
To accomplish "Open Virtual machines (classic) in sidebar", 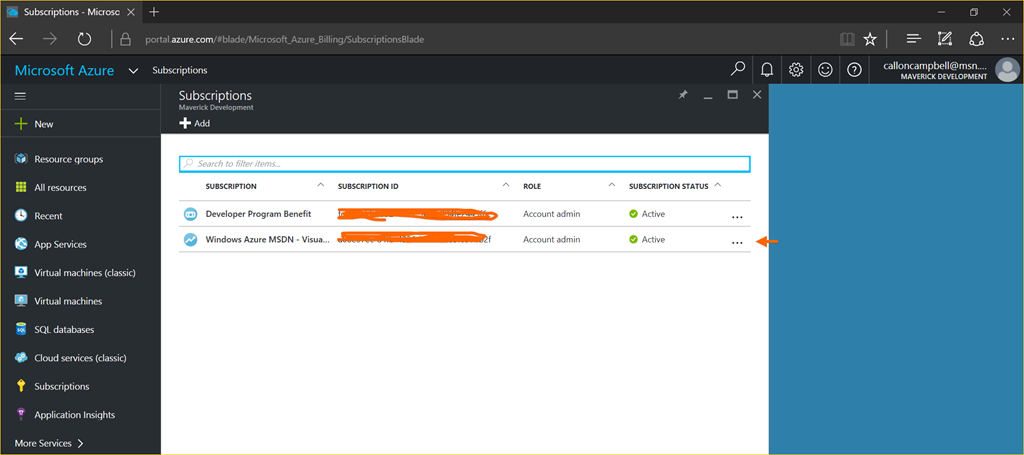I will point(84,272).
